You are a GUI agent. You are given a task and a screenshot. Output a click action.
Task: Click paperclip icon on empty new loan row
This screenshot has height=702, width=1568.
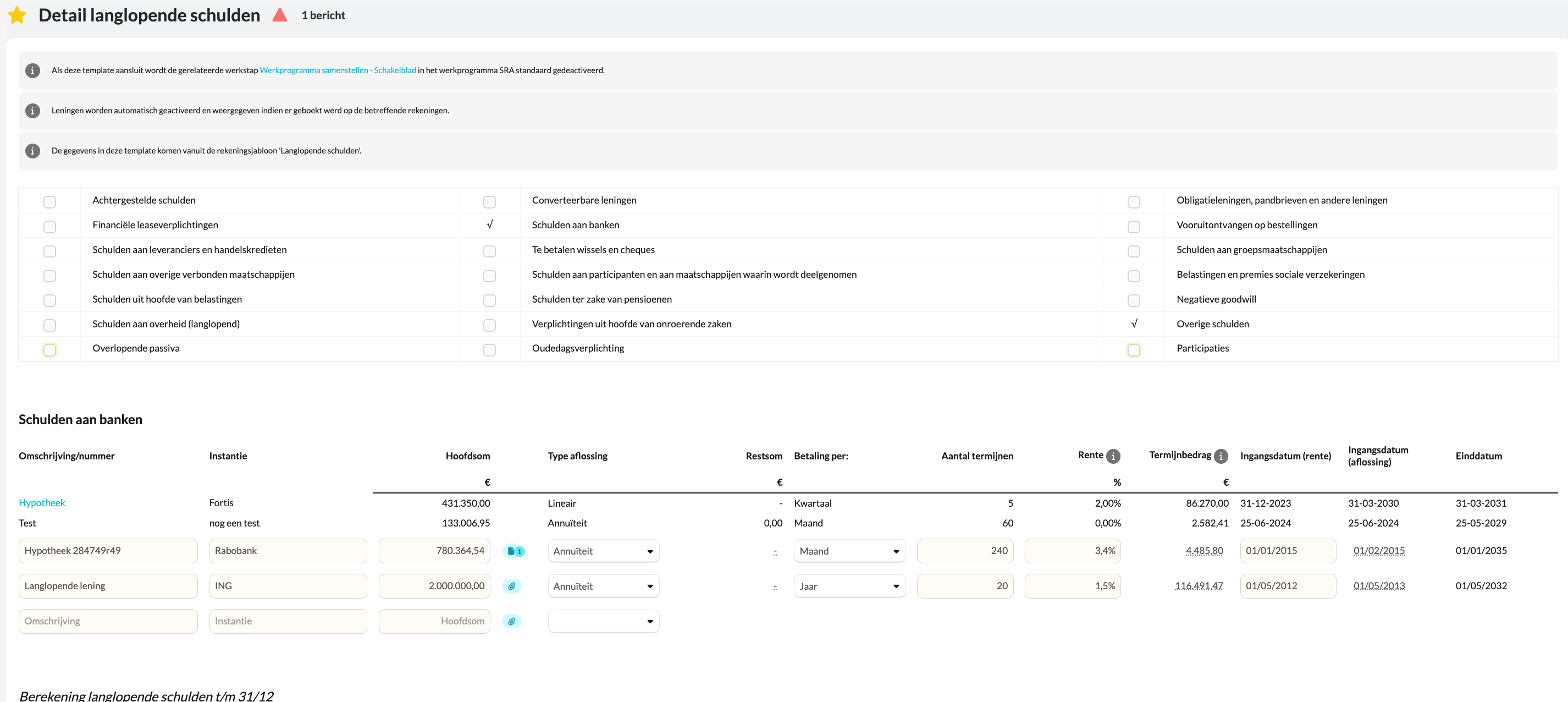coord(512,622)
